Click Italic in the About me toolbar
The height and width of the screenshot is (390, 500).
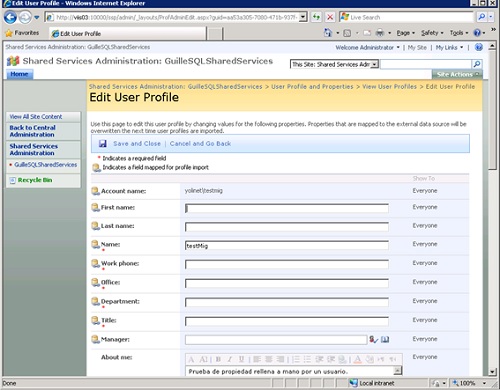(230, 359)
